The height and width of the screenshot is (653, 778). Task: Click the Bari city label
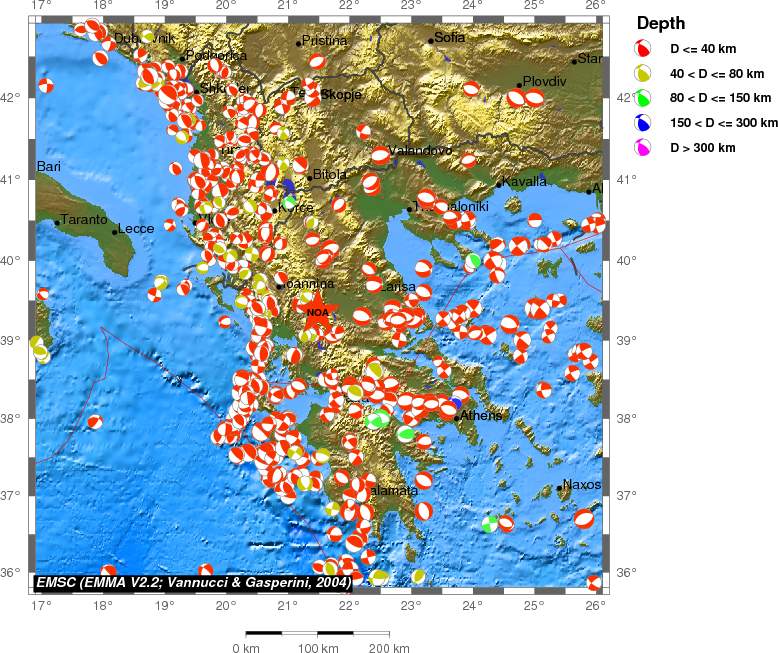pyautogui.click(x=49, y=166)
